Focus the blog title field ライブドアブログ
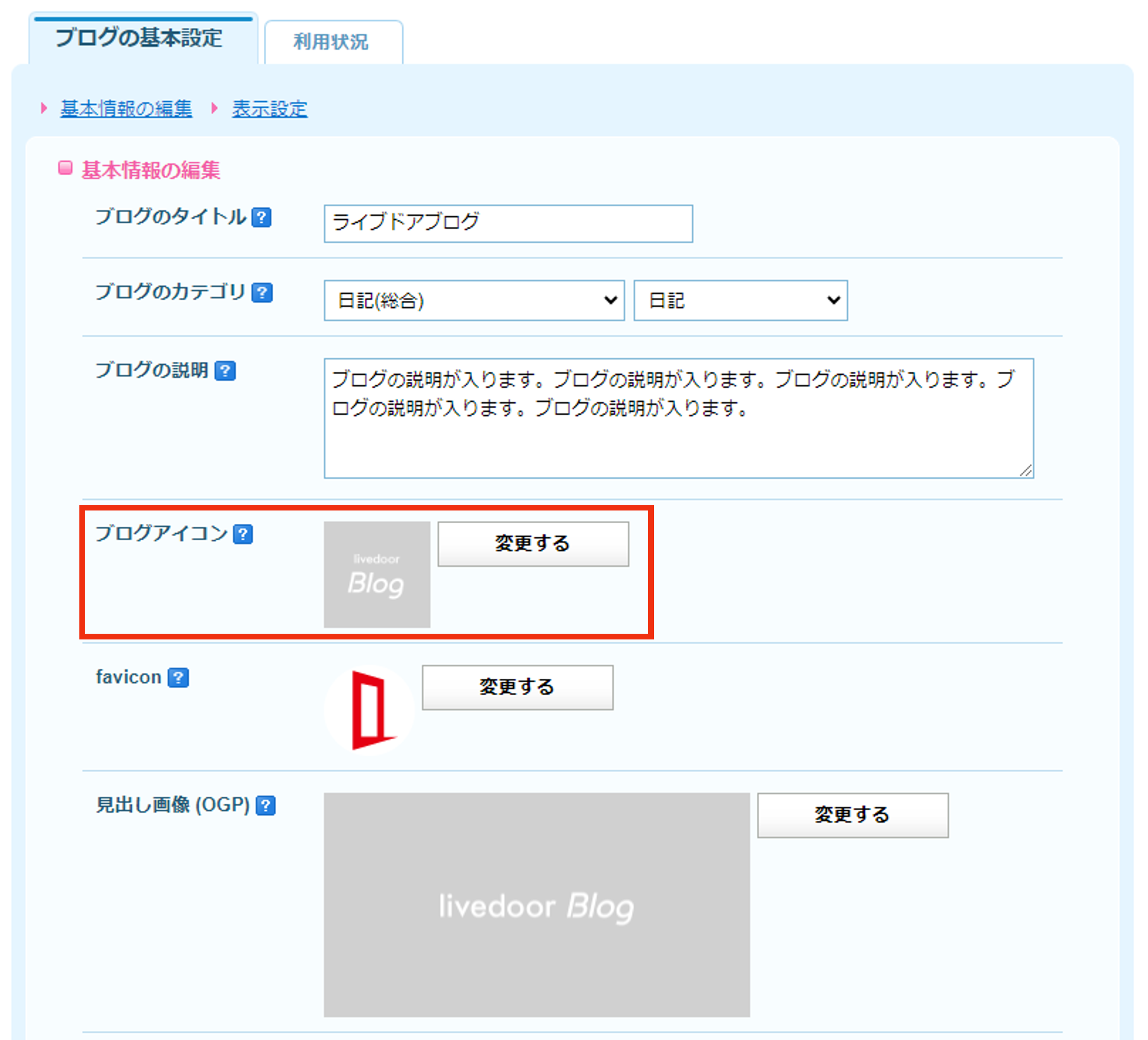Viewport: 1148px width, 1040px height. [509, 224]
